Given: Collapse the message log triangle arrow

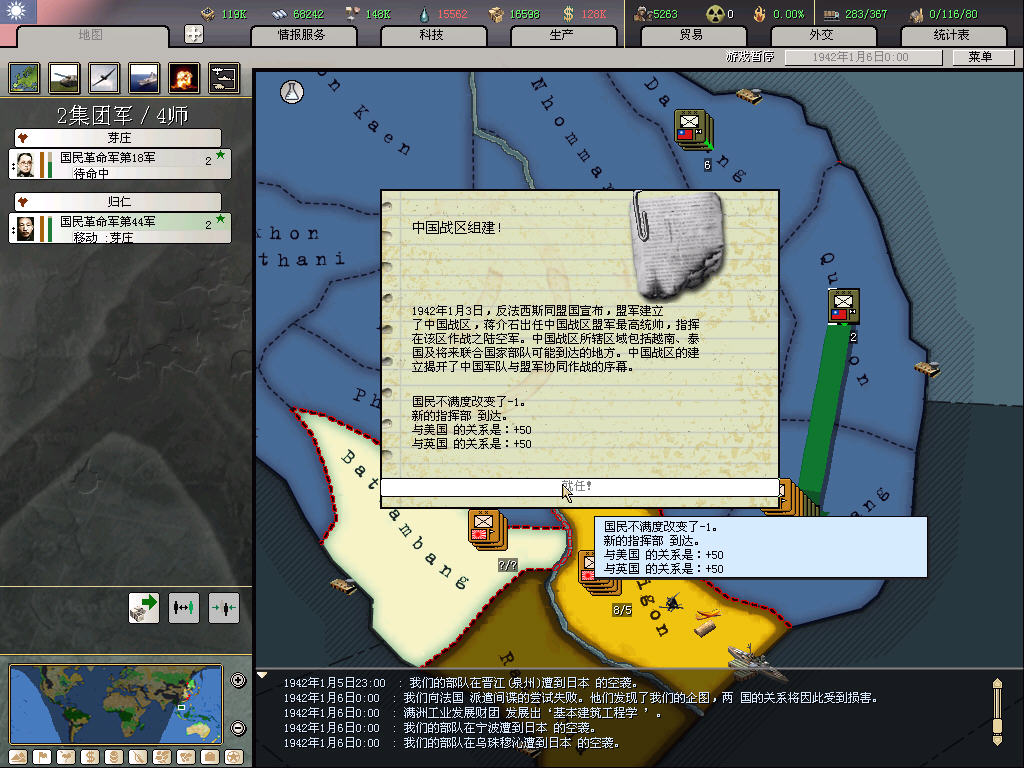Looking at the screenshot, I should point(262,676).
